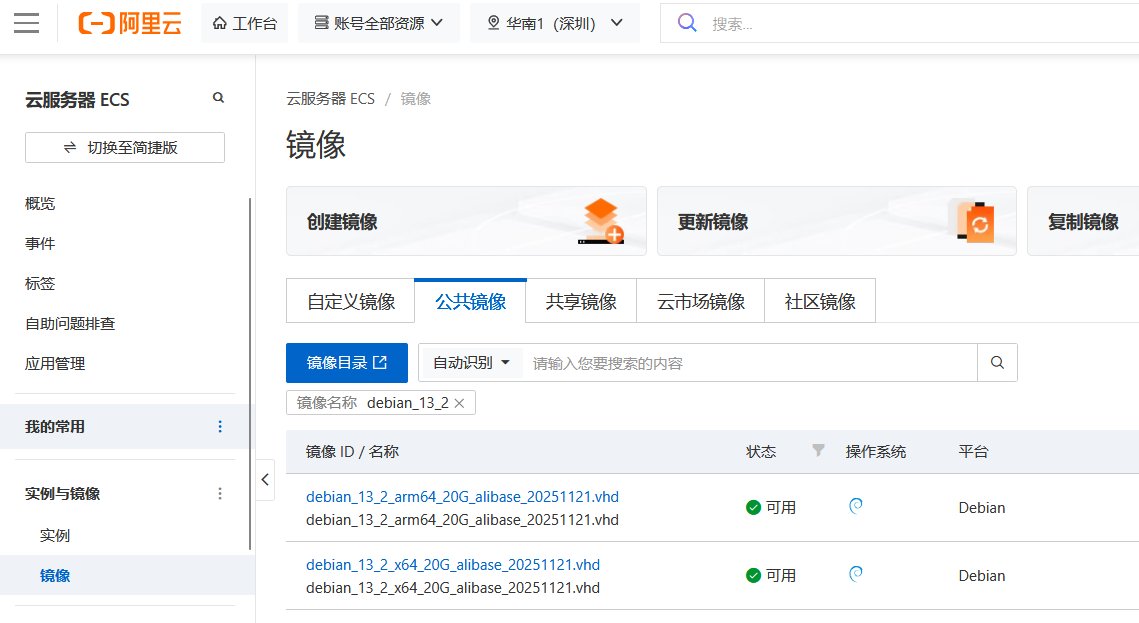This screenshot has height=623, width=1139.
Task: Open 概览 in the sidebar
Action: pyautogui.click(x=40, y=203)
